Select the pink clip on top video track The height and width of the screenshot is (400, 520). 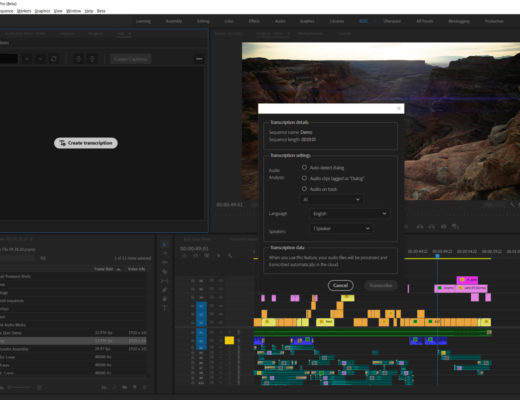tap(467, 280)
